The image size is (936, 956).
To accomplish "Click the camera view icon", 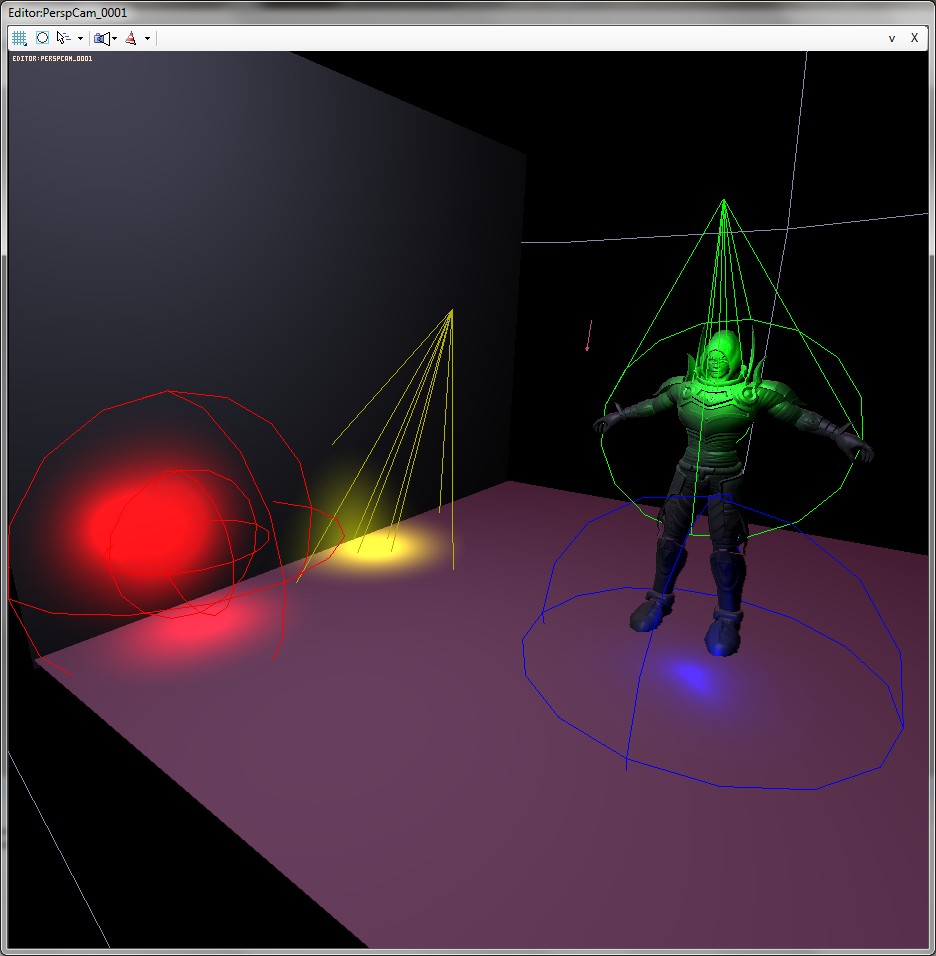I will pyautogui.click(x=102, y=38).
